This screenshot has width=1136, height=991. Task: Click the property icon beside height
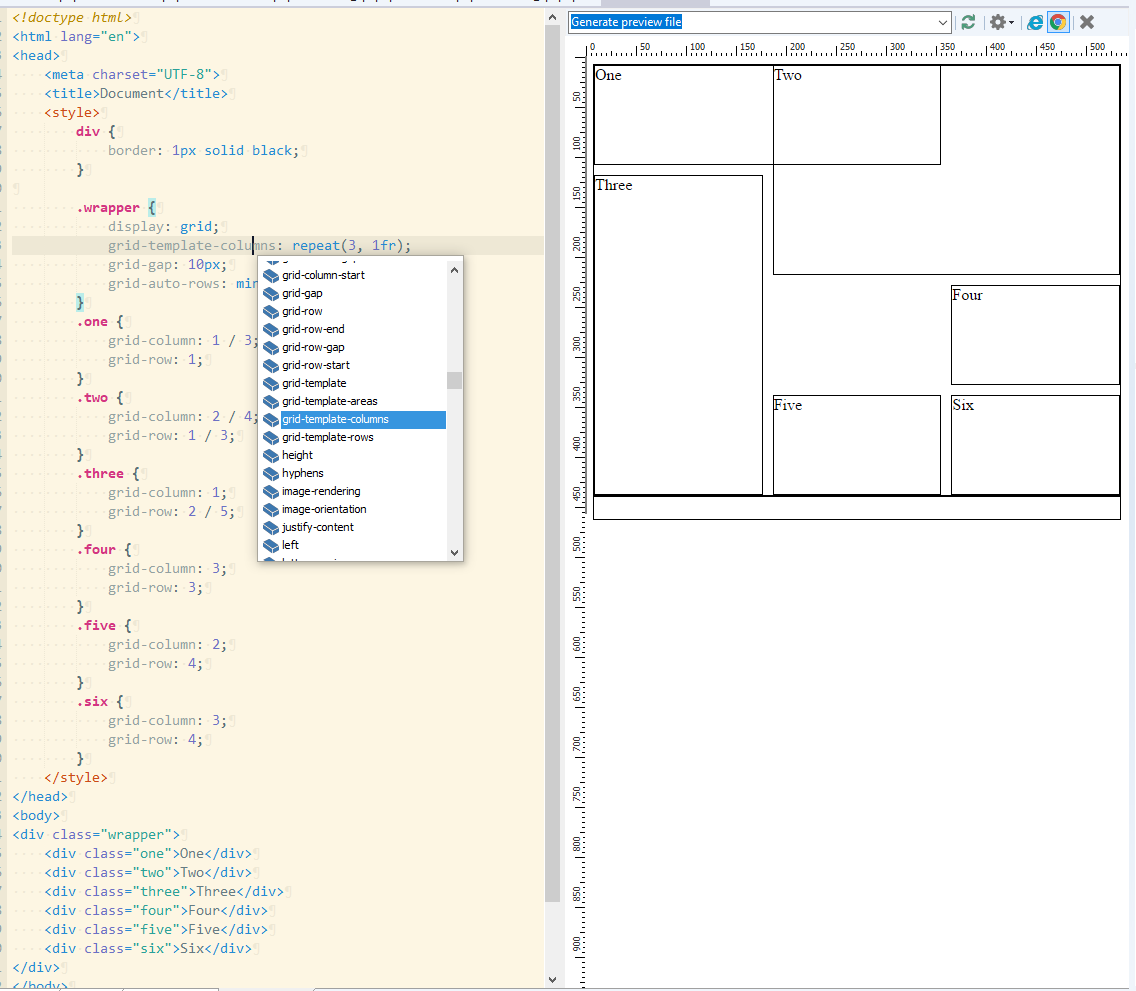coord(271,456)
